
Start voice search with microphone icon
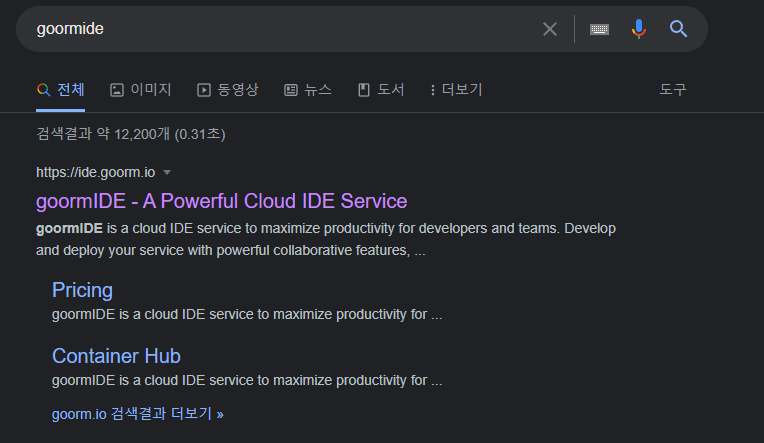point(639,29)
